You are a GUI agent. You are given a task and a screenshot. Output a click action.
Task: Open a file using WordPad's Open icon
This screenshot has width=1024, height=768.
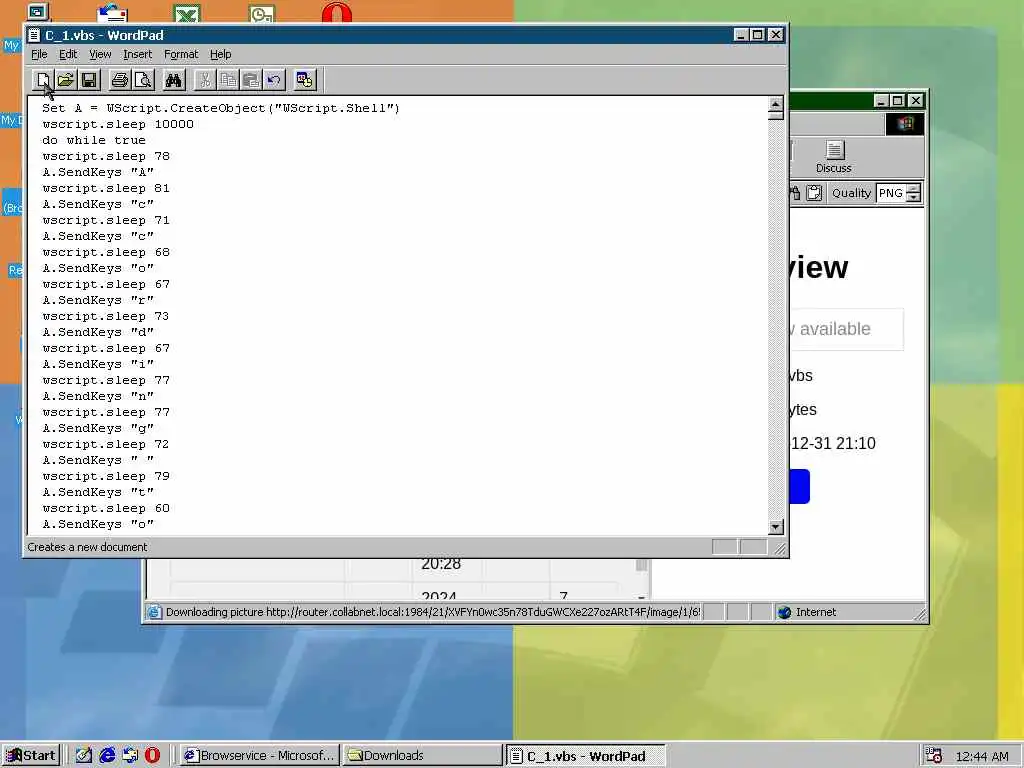click(x=66, y=80)
